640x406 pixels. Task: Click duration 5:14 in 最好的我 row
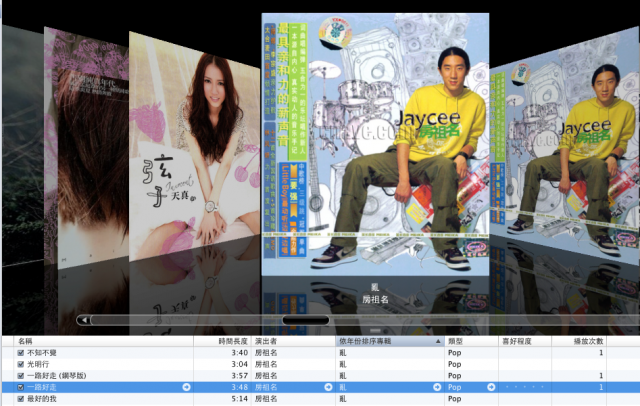[240, 399]
